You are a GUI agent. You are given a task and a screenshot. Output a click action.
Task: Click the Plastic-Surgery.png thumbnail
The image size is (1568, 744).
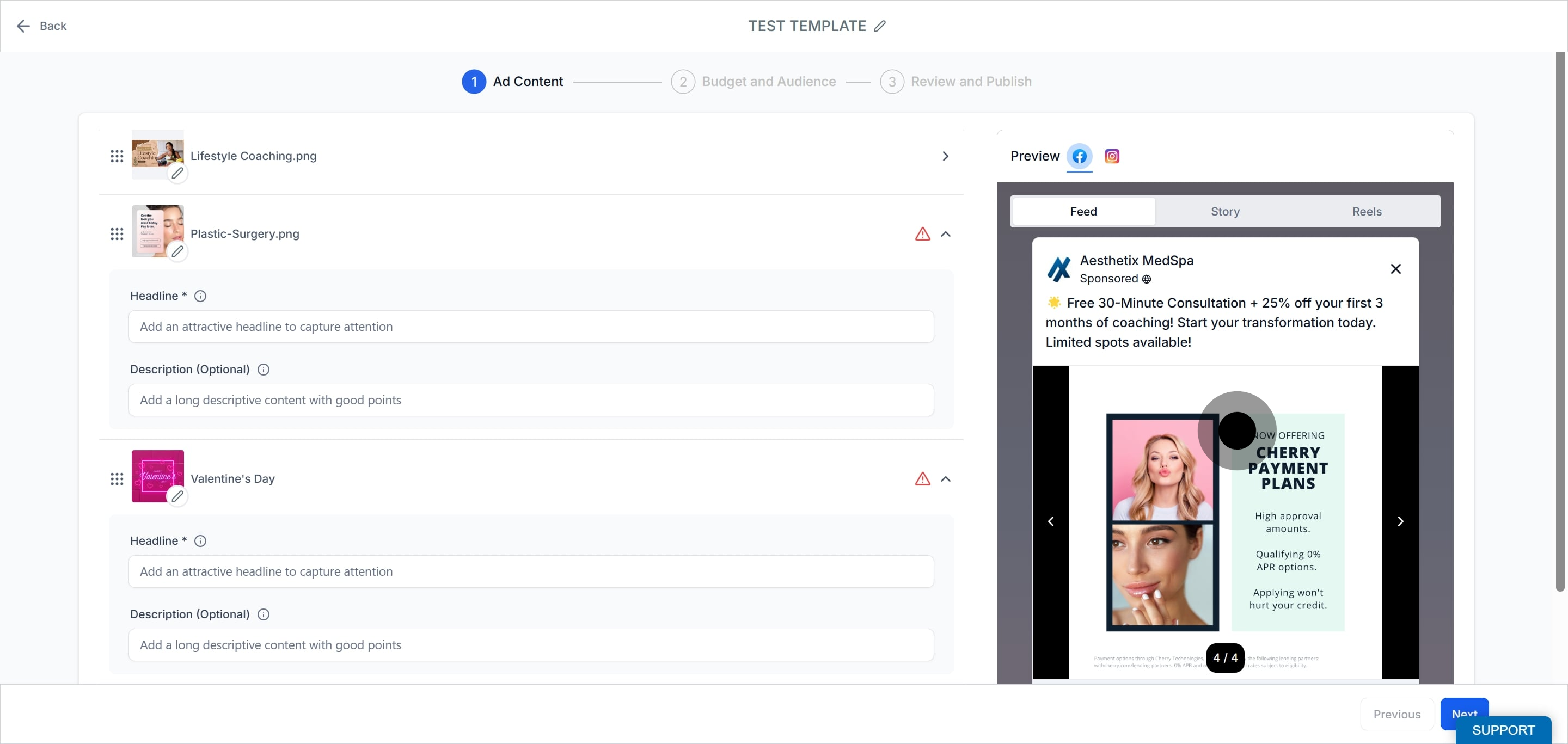158,231
